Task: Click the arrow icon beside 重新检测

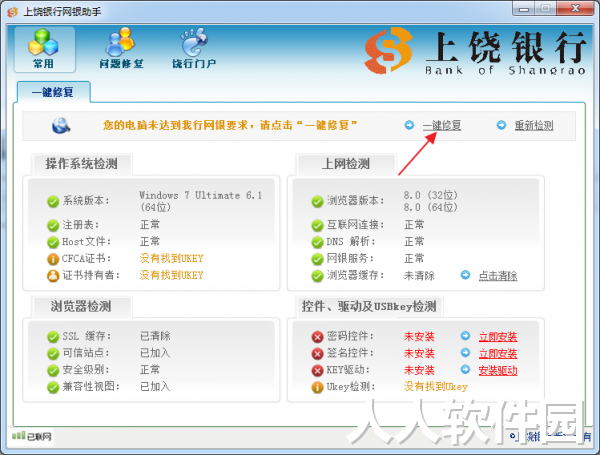Action: [501, 125]
